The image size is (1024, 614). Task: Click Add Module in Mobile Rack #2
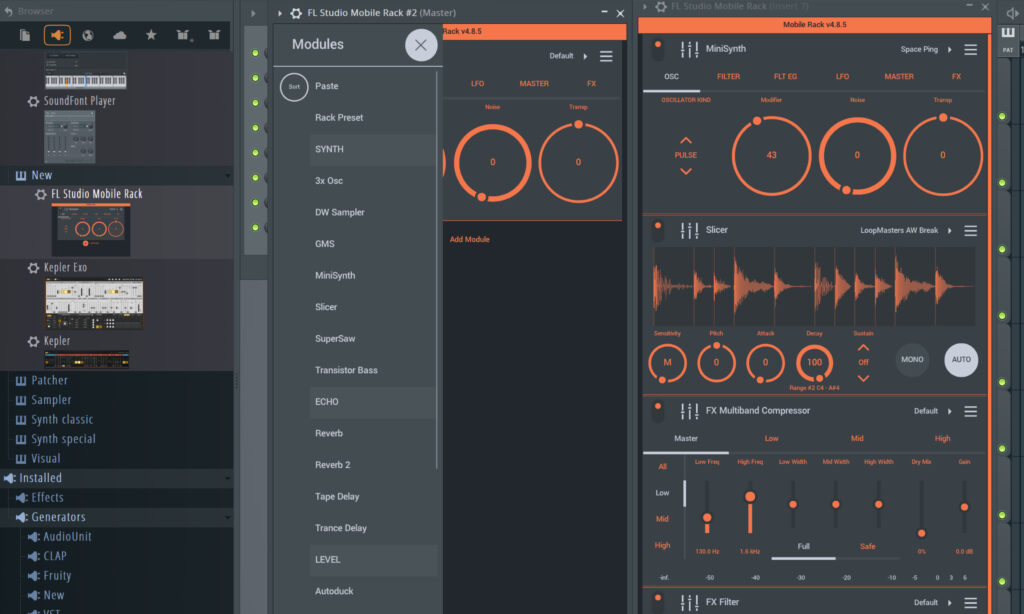tap(470, 240)
